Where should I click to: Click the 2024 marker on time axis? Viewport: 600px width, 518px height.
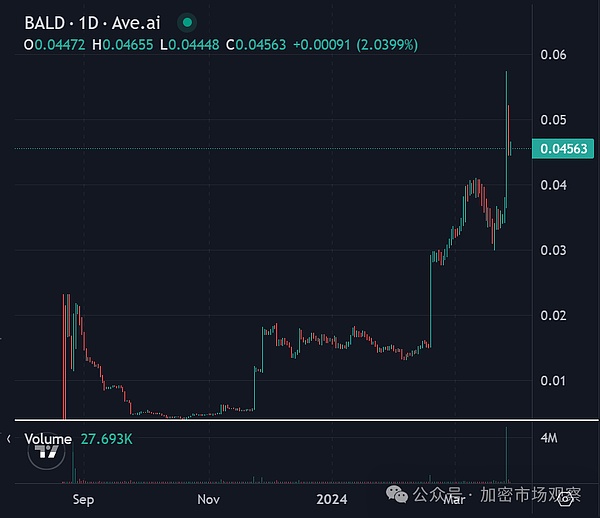pos(331,497)
